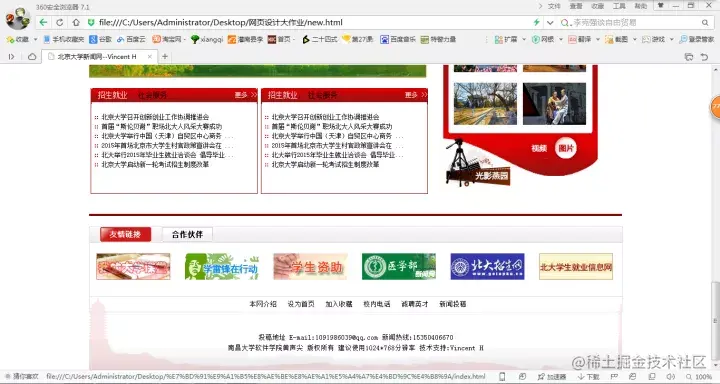
Task: Expand the 游戏 games dropdown
Action: pyautogui.click(x=671, y=40)
